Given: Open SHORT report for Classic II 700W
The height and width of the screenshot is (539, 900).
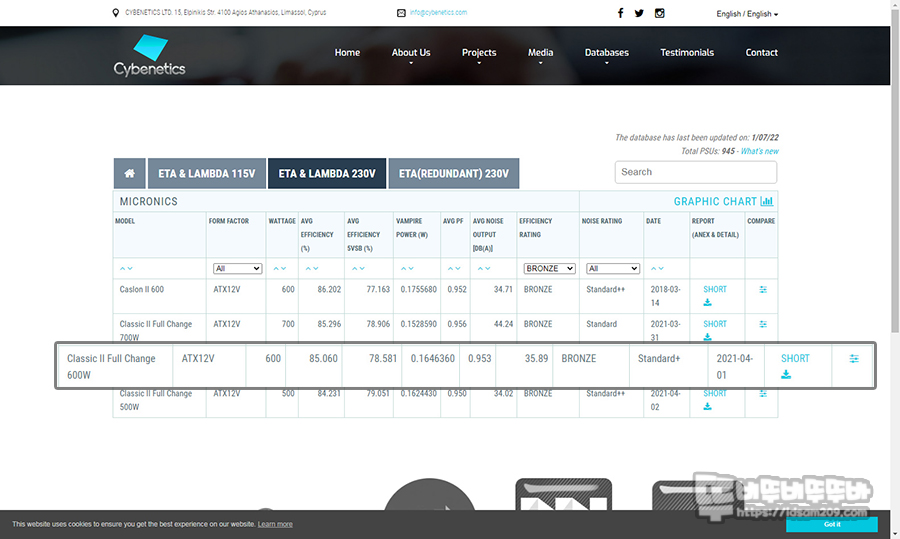Looking at the screenshot, I should 715,324.
